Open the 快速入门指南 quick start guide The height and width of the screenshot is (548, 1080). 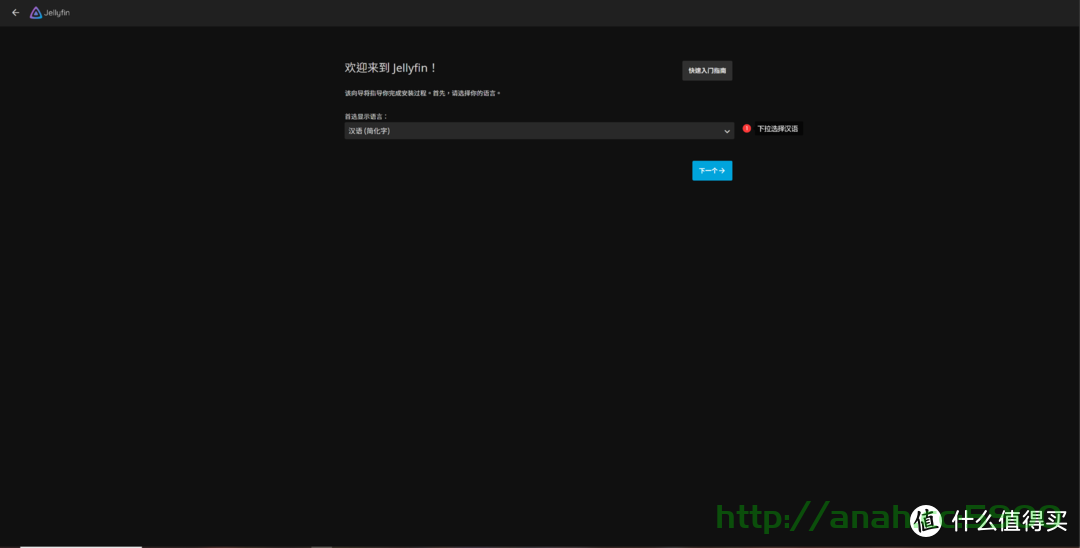tap(707, 71)
